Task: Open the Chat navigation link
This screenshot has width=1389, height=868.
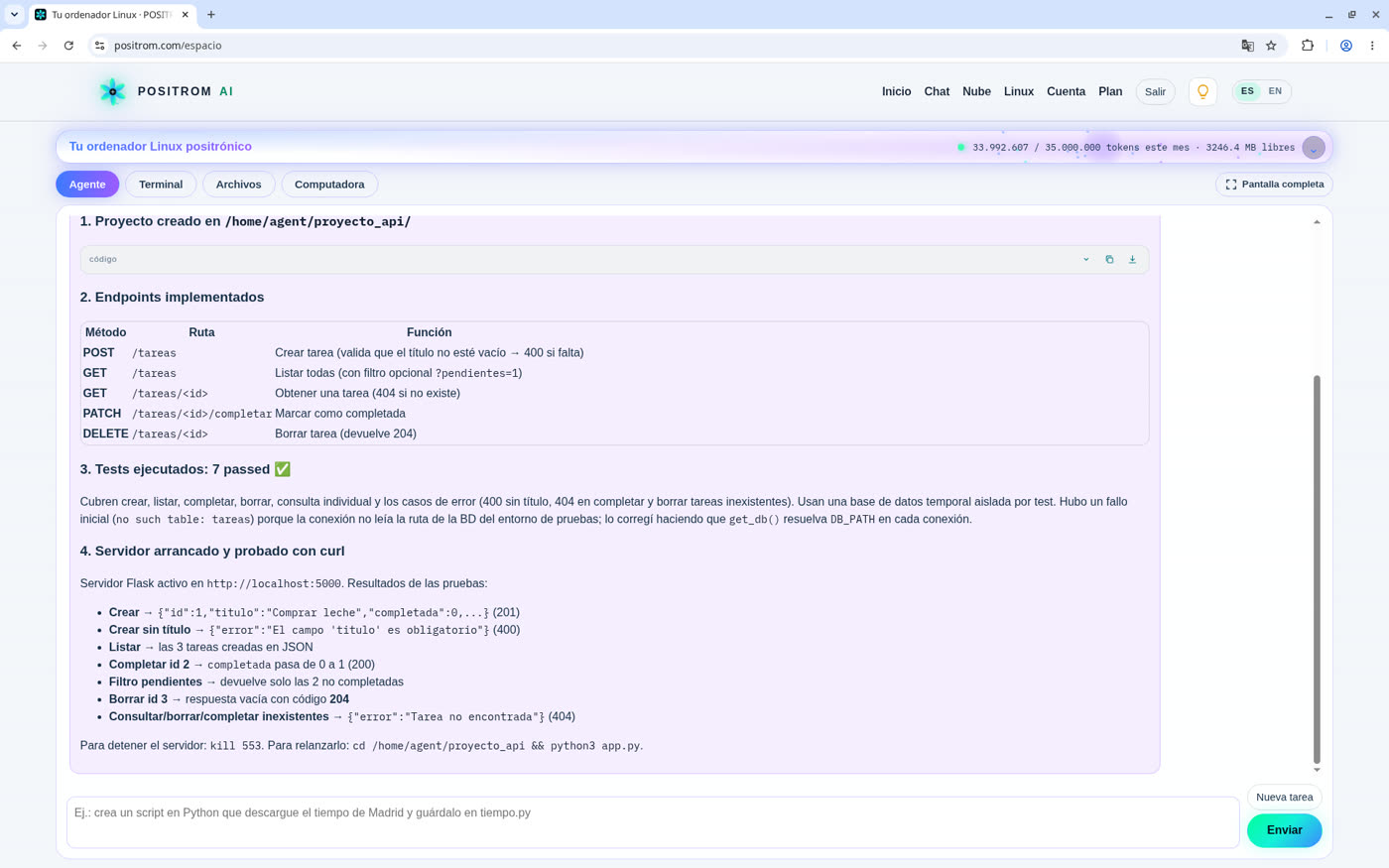Action: pos(937,91)
